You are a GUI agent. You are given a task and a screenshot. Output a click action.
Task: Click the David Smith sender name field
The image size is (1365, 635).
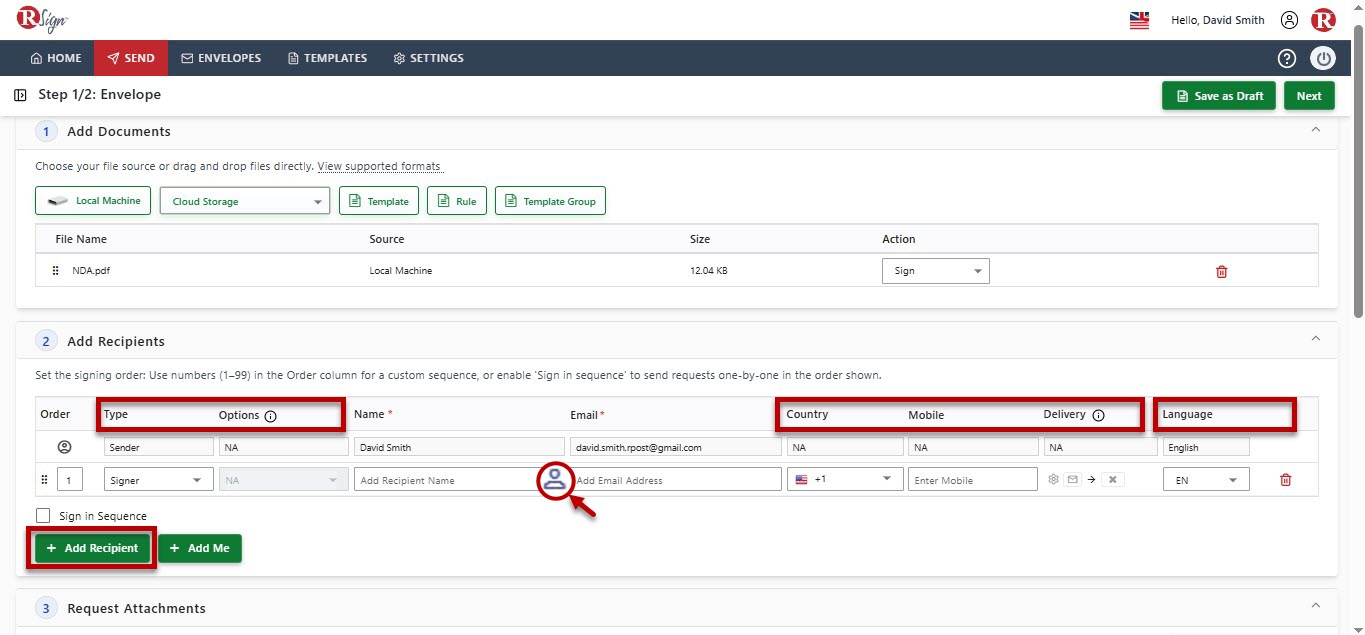[x=457, y=447]
